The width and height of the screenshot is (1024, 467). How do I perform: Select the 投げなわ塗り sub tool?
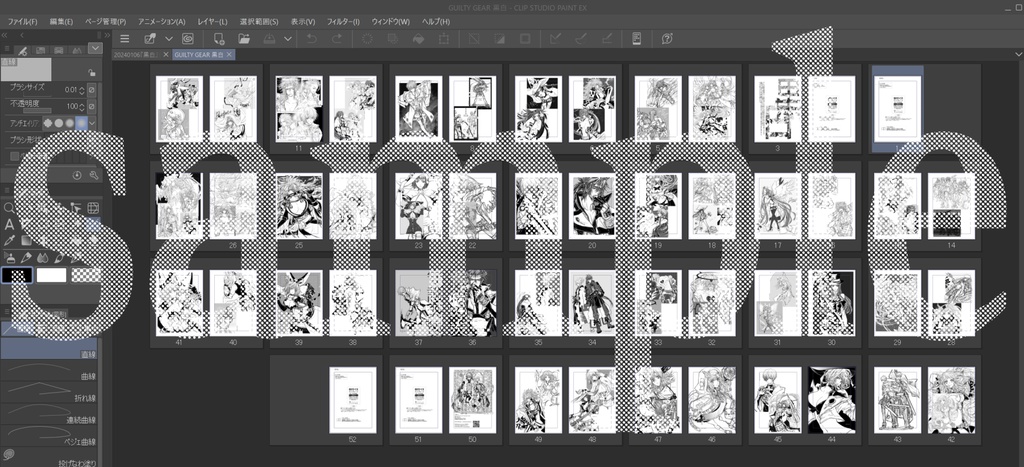[49, 457]
